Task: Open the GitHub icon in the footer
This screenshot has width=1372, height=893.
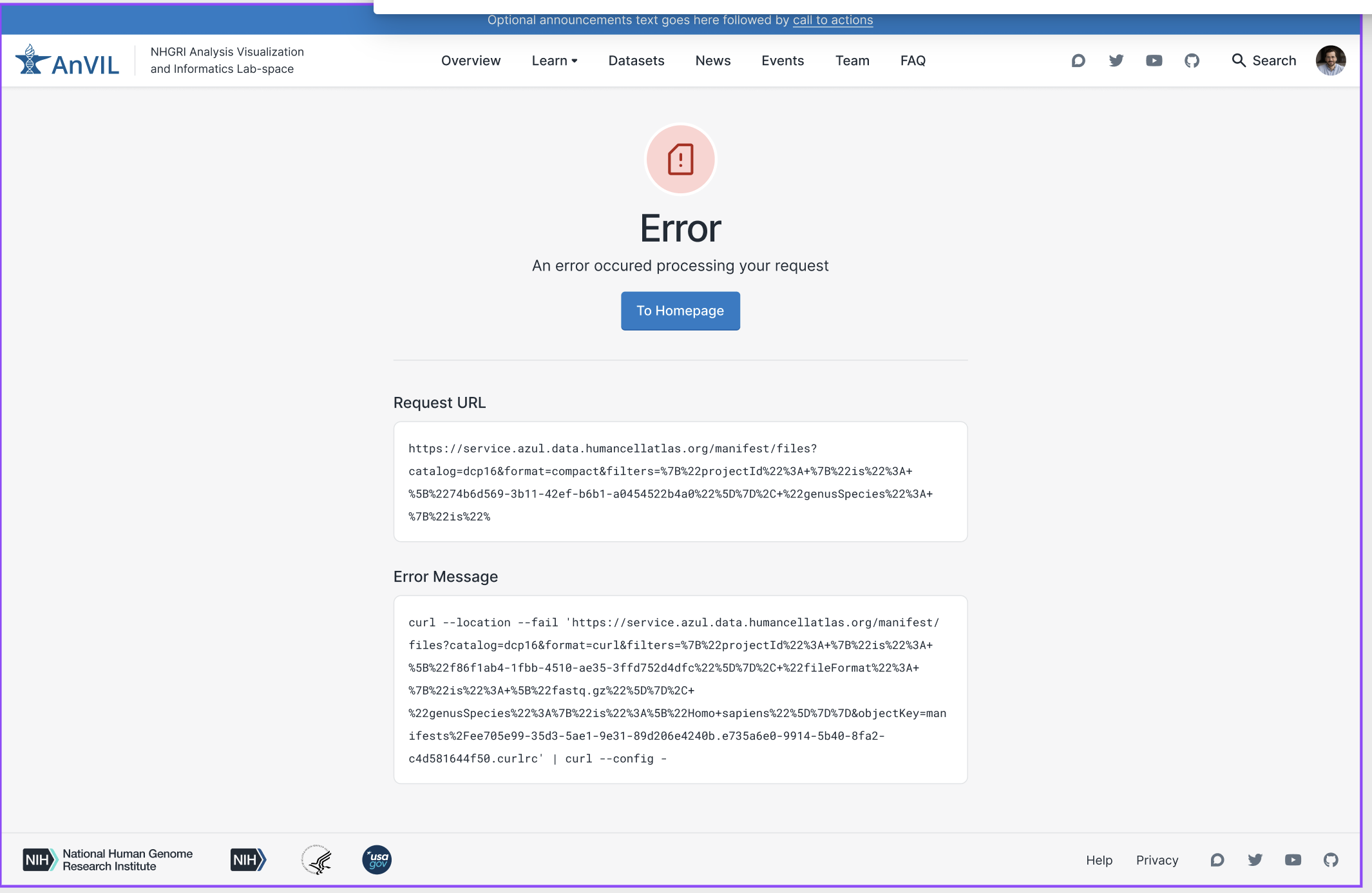Action: click(1330, 859)
